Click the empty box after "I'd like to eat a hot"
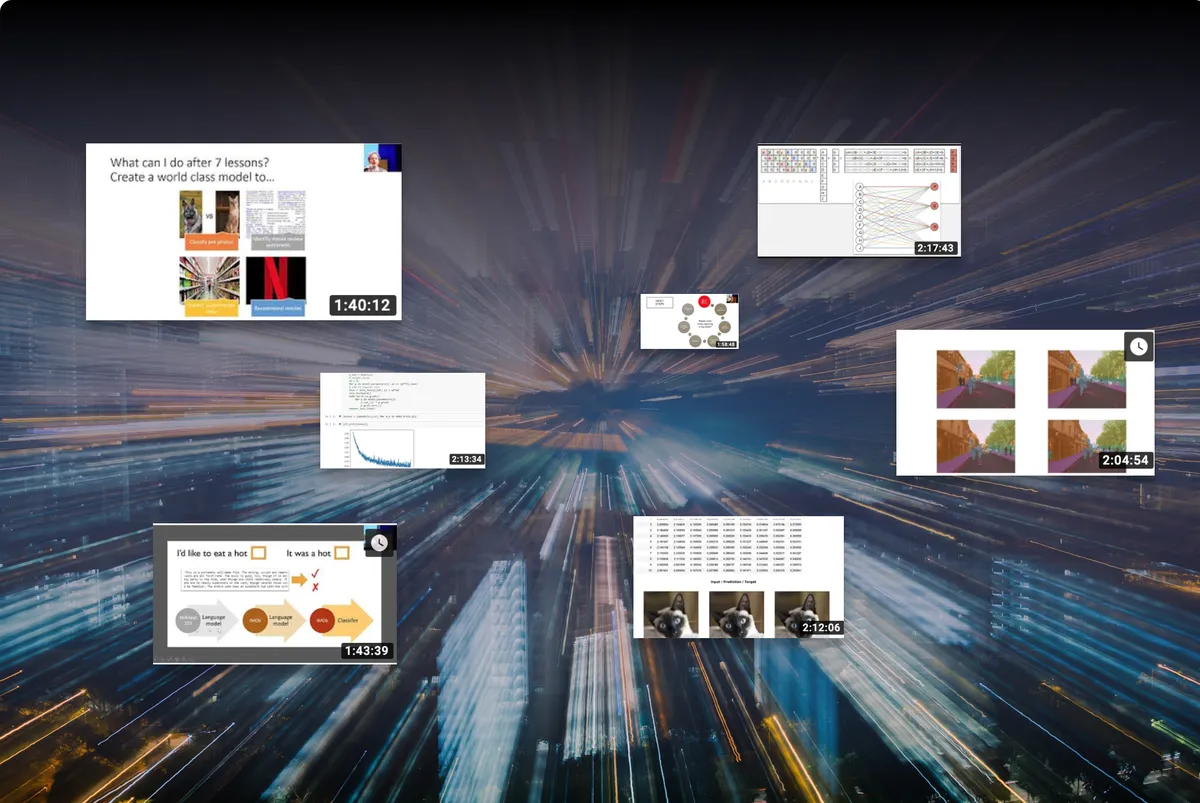 258,552
